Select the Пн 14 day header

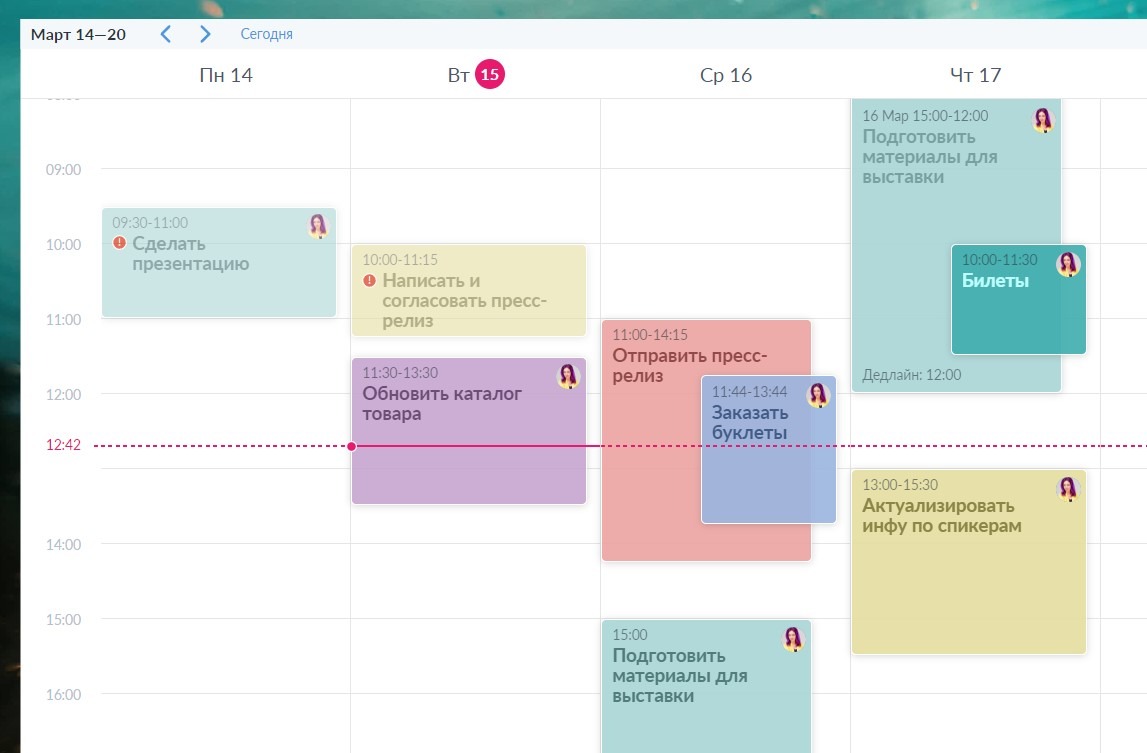[225, 75]
